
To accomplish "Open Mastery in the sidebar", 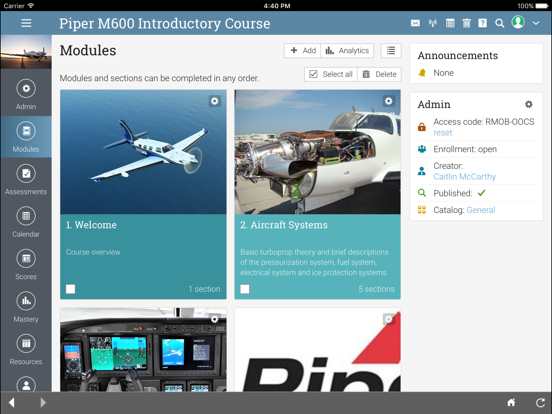I will click(26, 307).
